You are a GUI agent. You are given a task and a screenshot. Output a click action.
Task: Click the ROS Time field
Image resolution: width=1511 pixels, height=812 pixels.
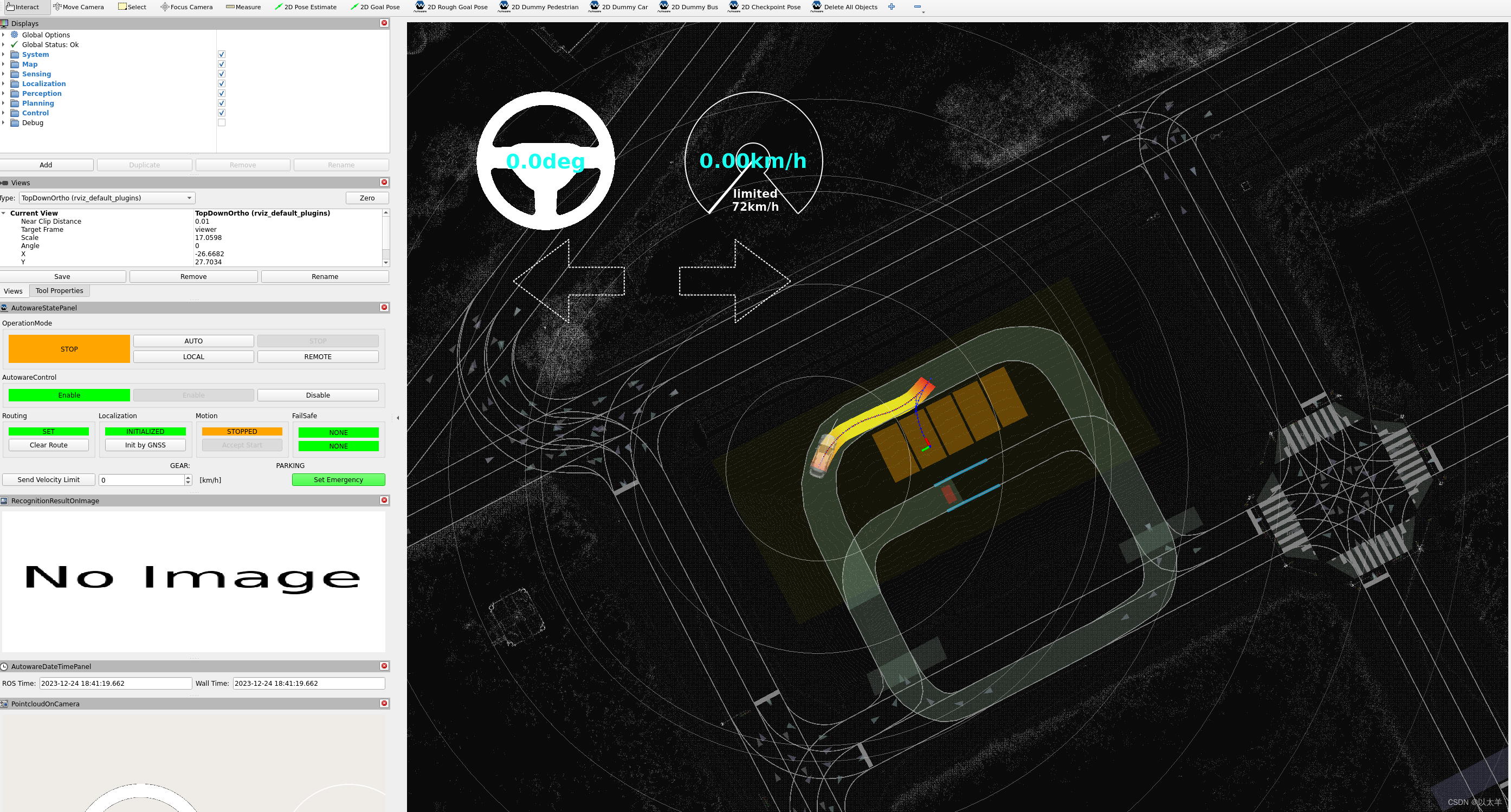point(115,683)
